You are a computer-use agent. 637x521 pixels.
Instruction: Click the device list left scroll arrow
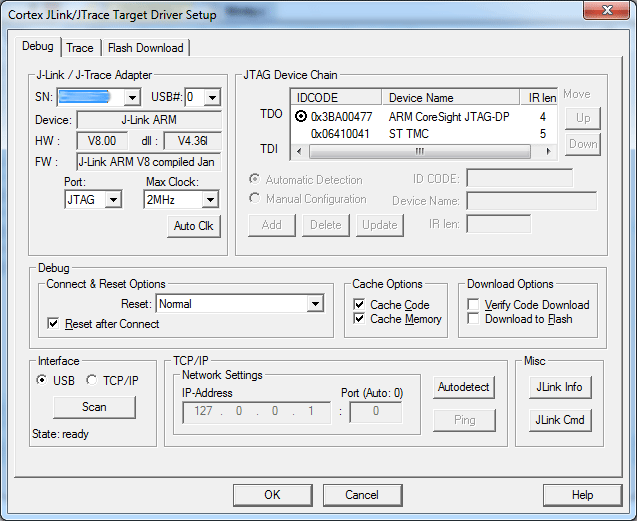pos(299,151)
